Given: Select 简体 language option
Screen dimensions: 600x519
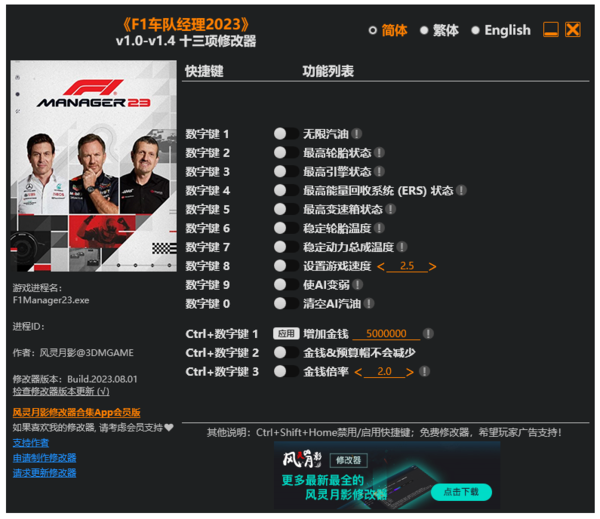Looking at the screenshot, I should click(x=388, y=30).
